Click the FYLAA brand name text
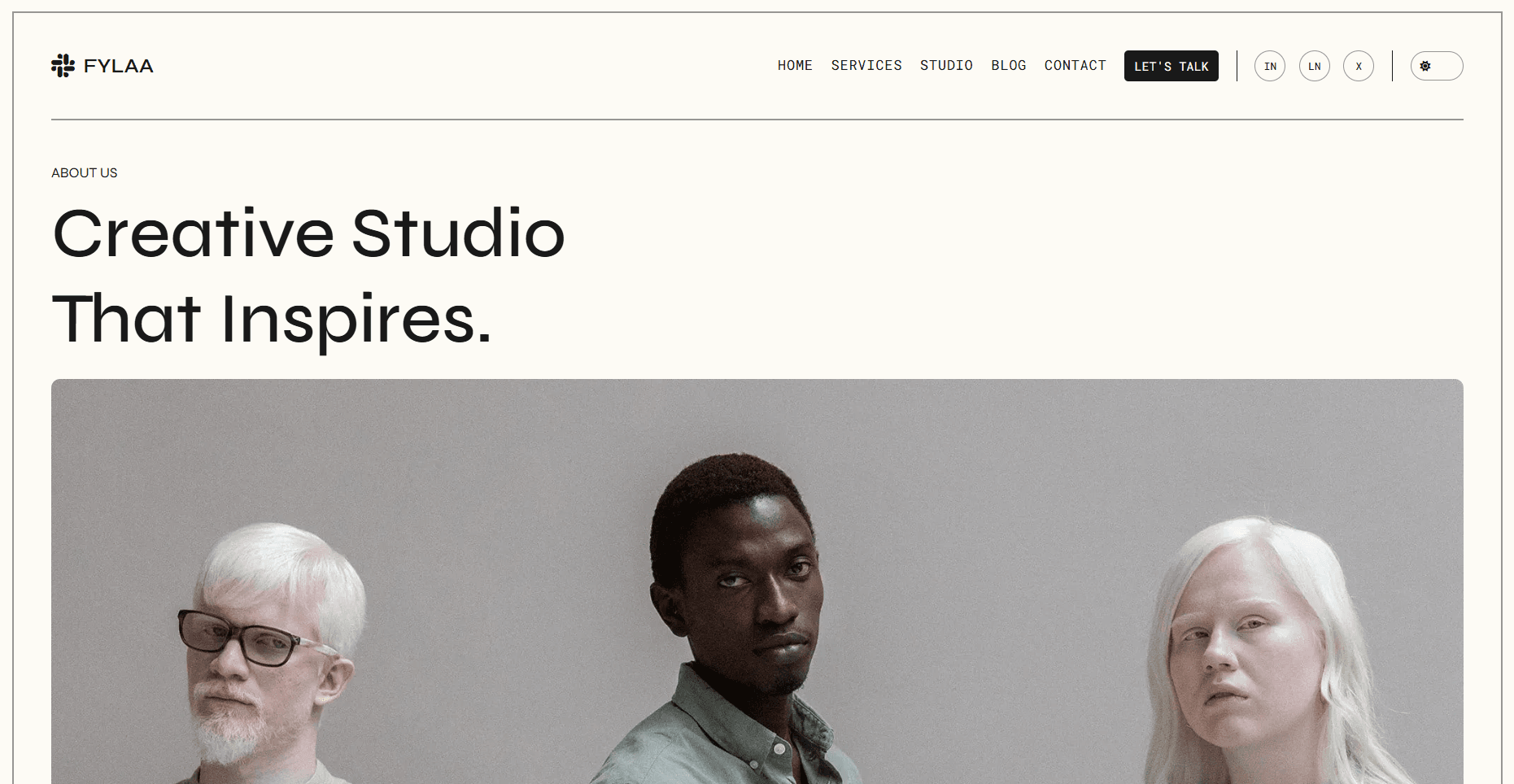 pos(119,66)
